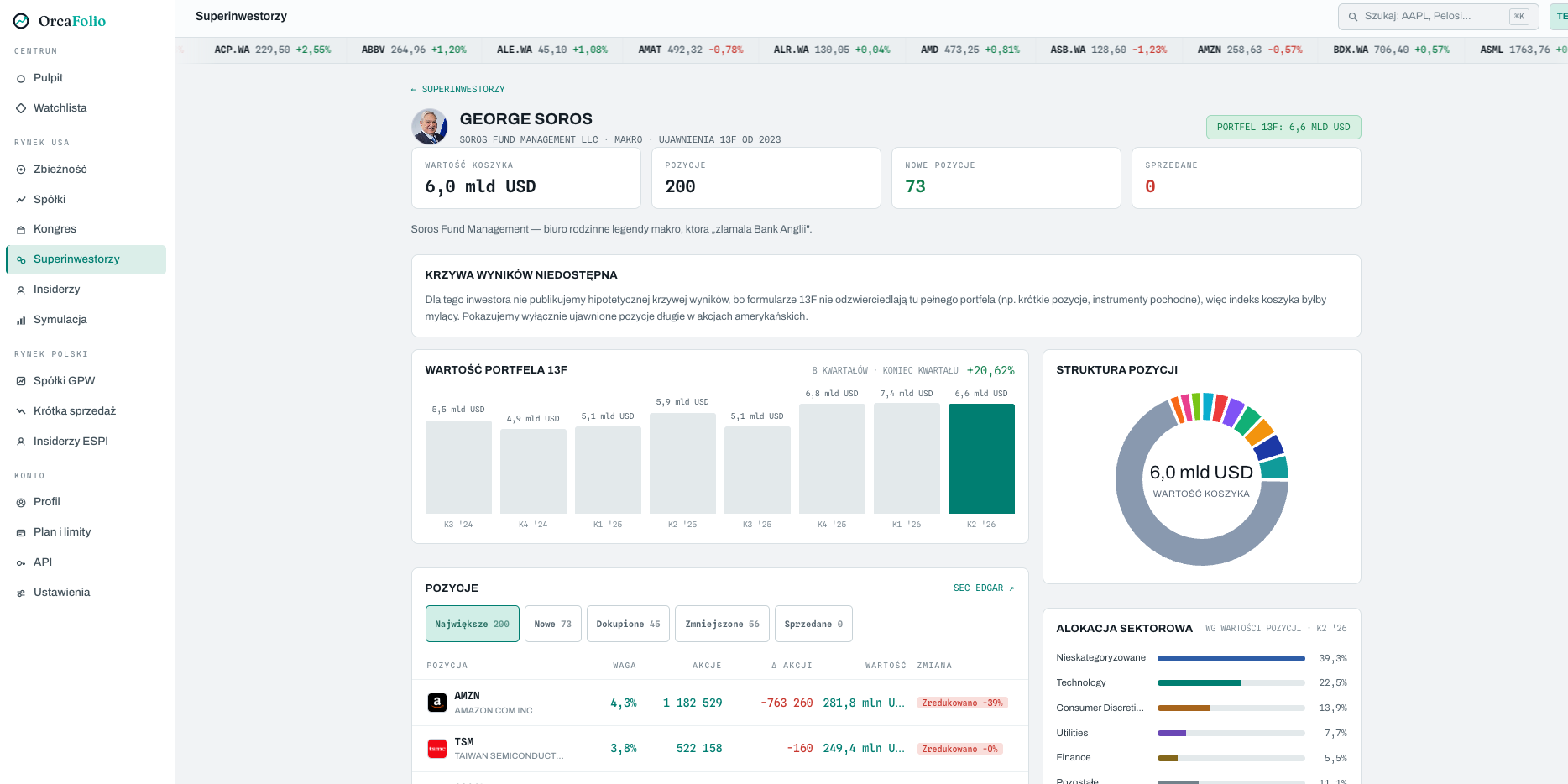
Task: Go back via Superinwestorzy breadcrumb link
Action: 458,89
